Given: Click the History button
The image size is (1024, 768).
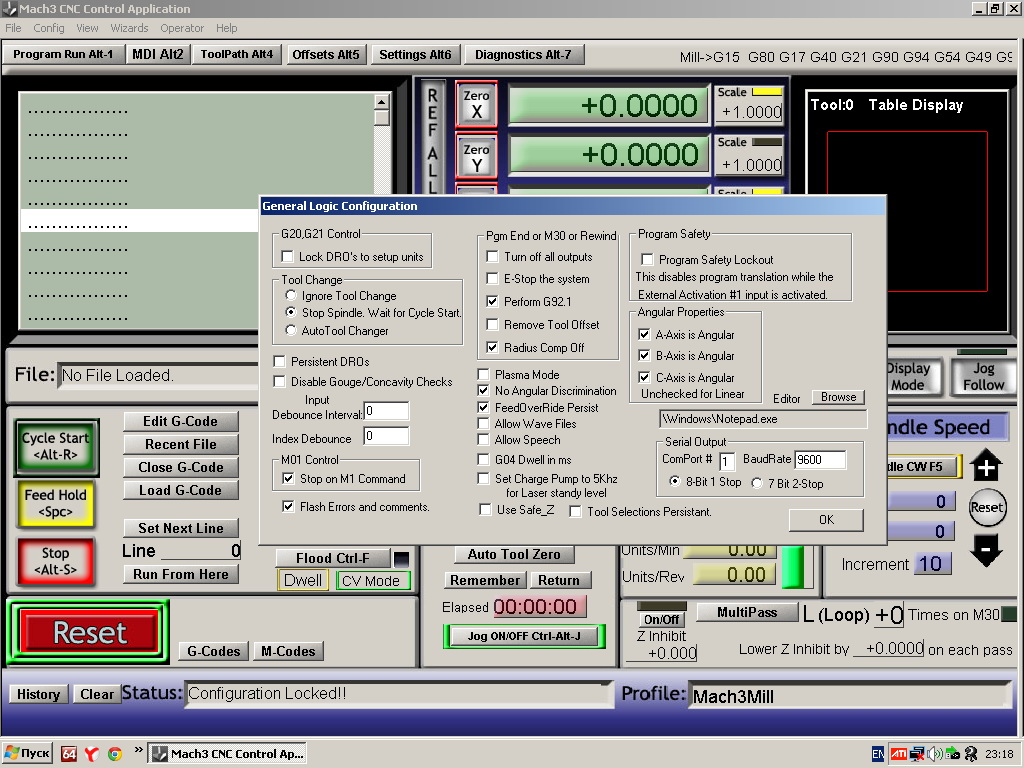Looking at the screenshot, I should click(38, 694).
